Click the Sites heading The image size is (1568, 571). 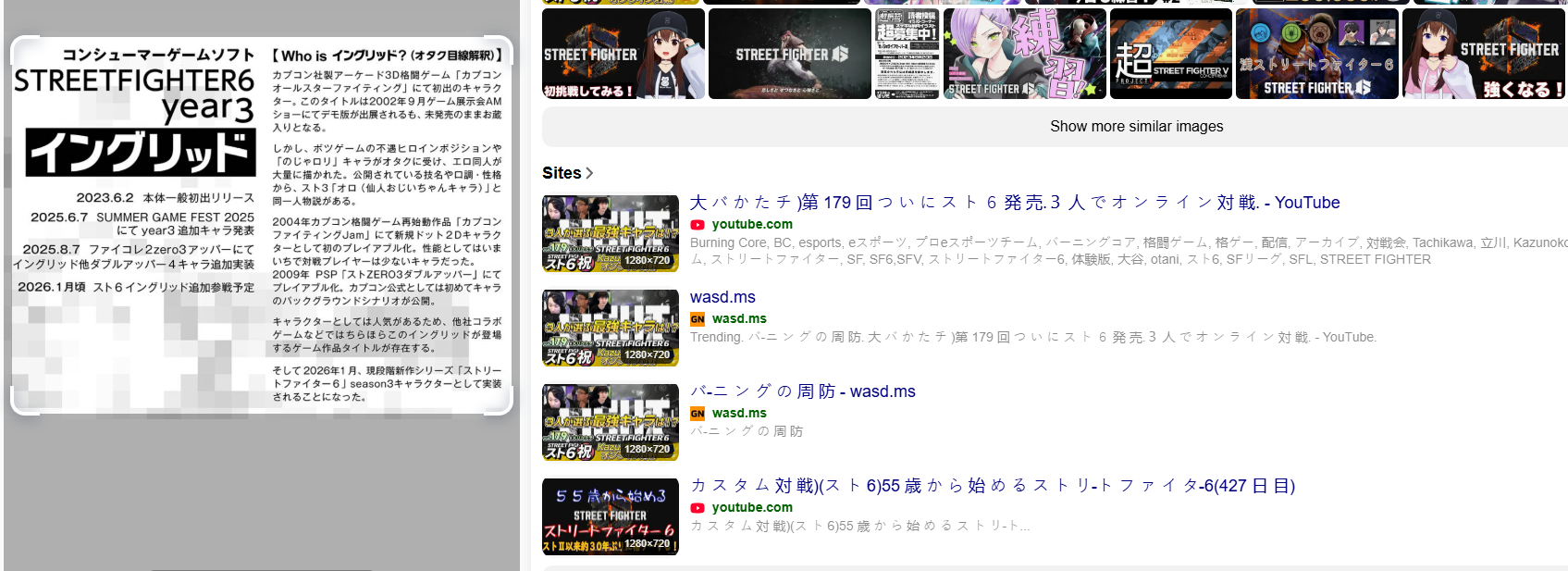(x=562, y=173)
